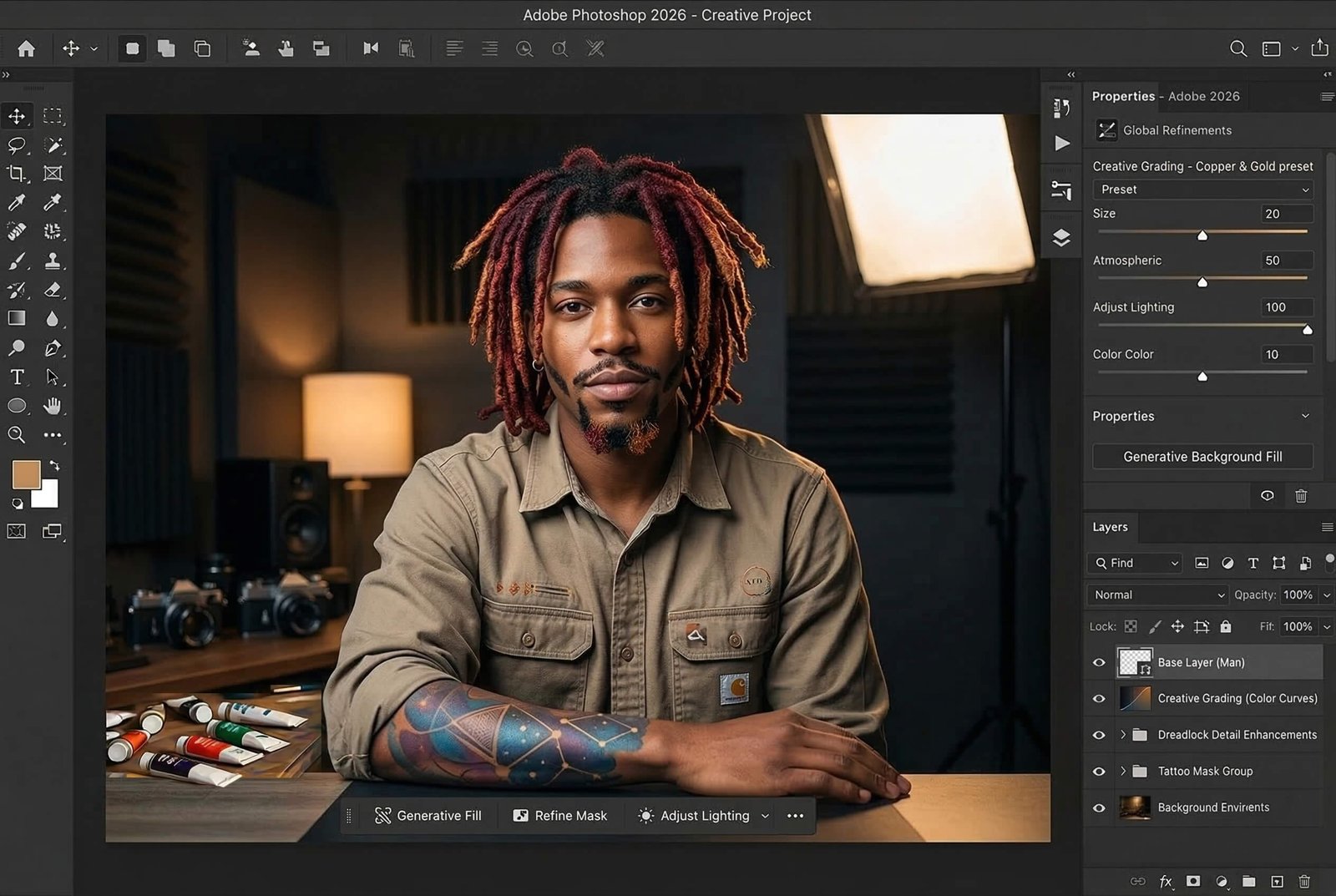
Task: Grab the Hand tool
Action: pyautogui.click(x=53, y=406)
